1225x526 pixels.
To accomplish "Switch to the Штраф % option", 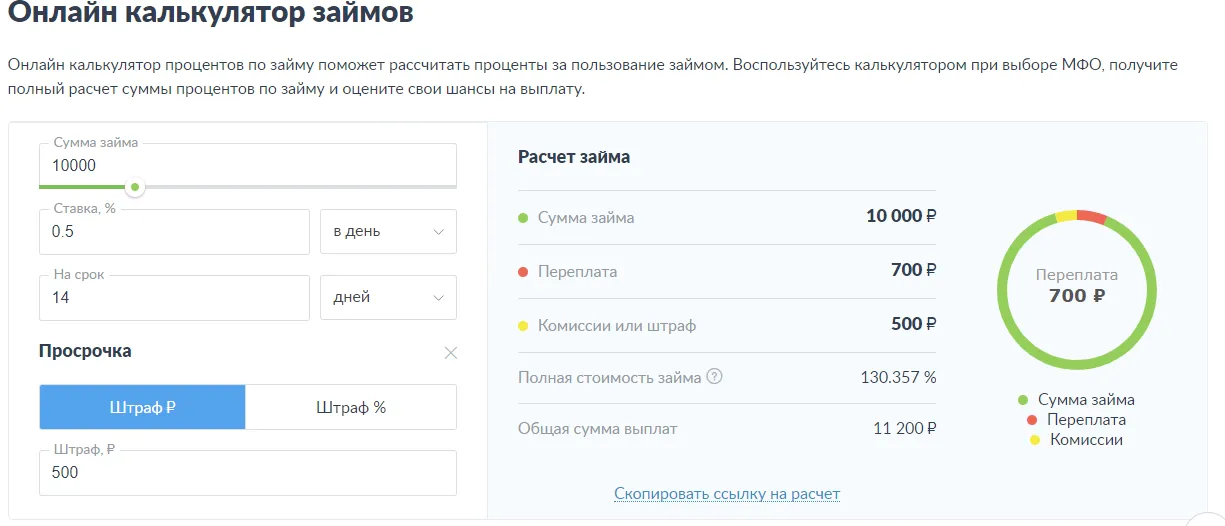I will pyautogui.click(x=351, y=407).
